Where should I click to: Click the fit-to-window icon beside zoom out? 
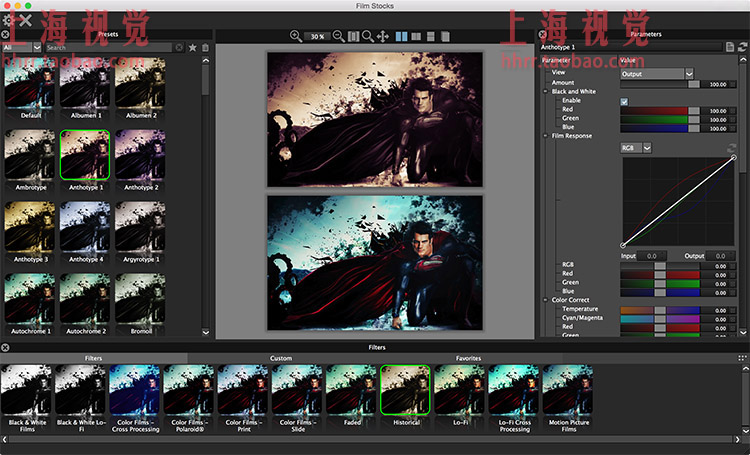point(353,36)
